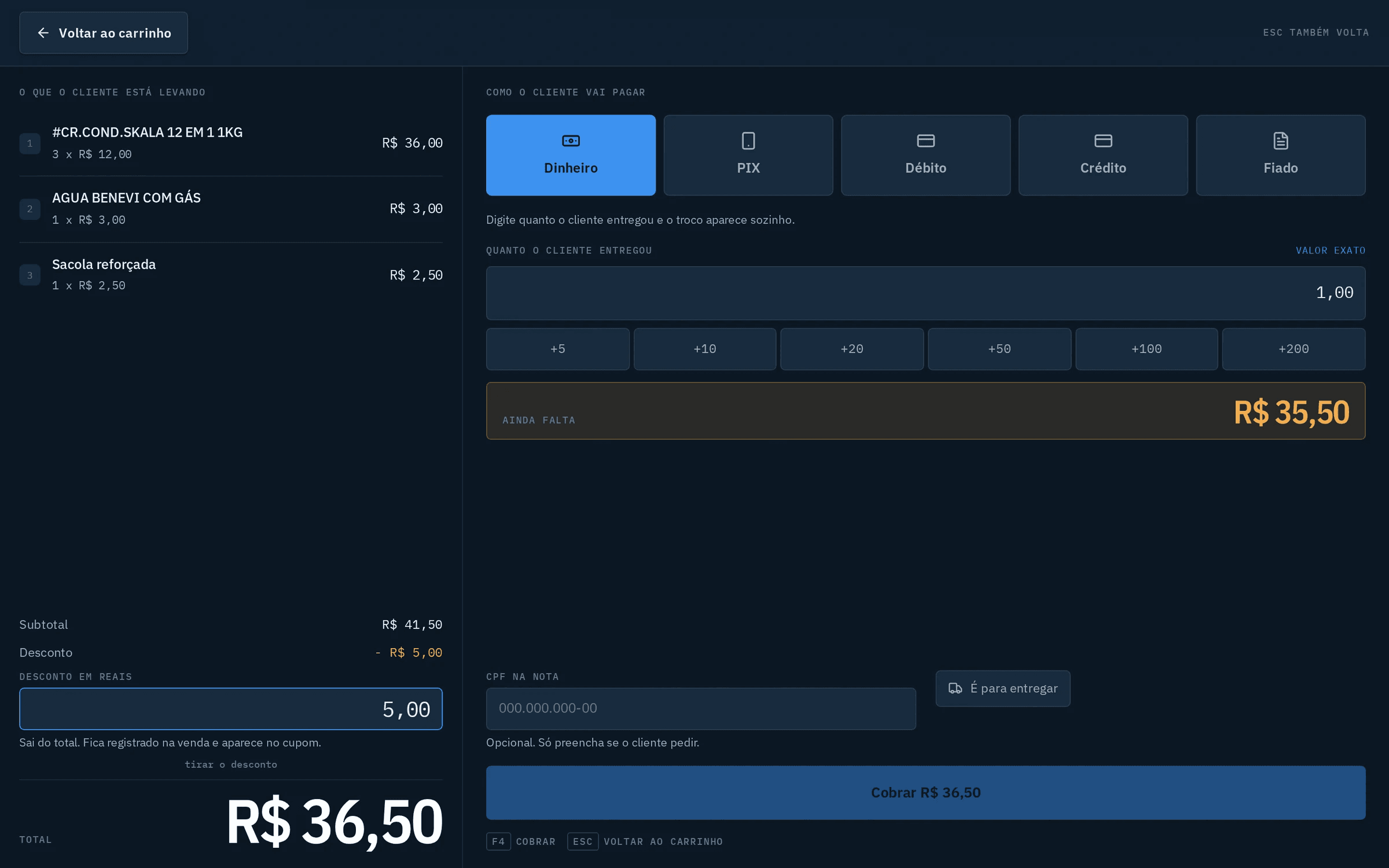Viewport: 1389px width, 868px height.
Task: Focus the Desconto em reais field
Action: click(231, 709)
